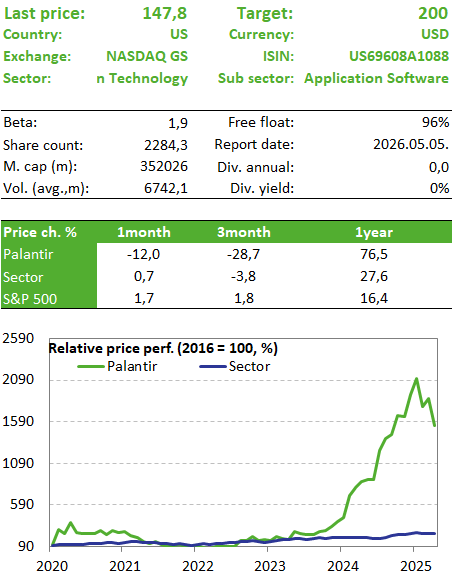Viewport: 452px width, 573px height.
Task: Select the S&P 500 row label
Action: pyautogui.click(x=30, y=299)
